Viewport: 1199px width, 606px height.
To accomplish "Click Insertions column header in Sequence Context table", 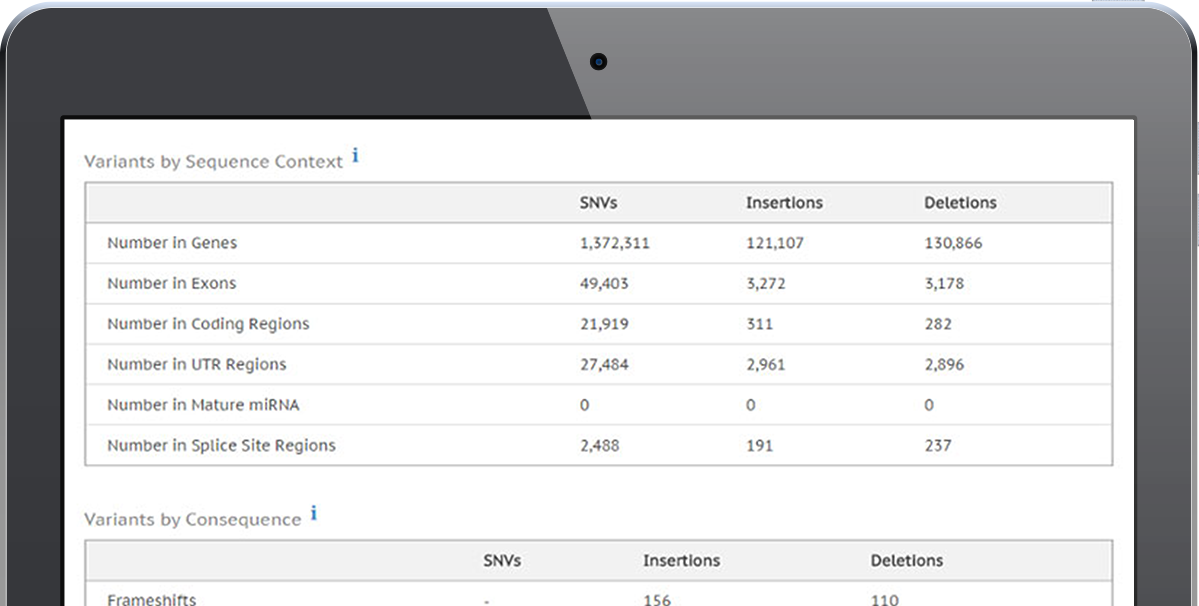I will pos(784,203).
